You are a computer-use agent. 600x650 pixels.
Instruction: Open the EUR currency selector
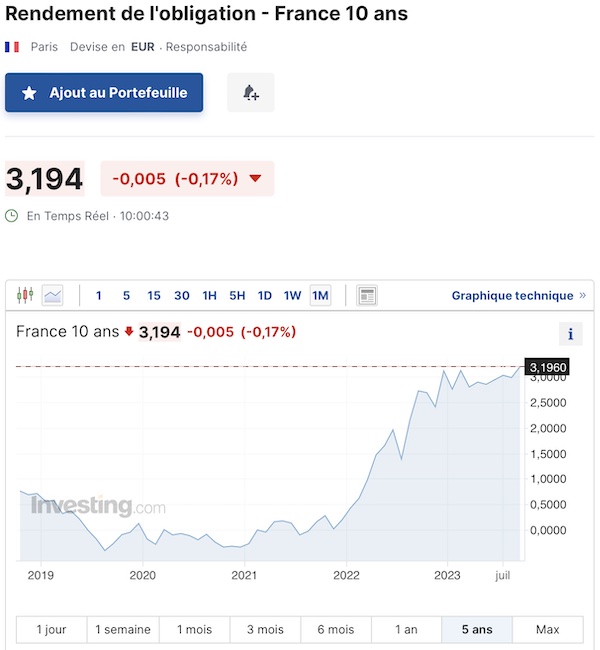pos(143,47)
